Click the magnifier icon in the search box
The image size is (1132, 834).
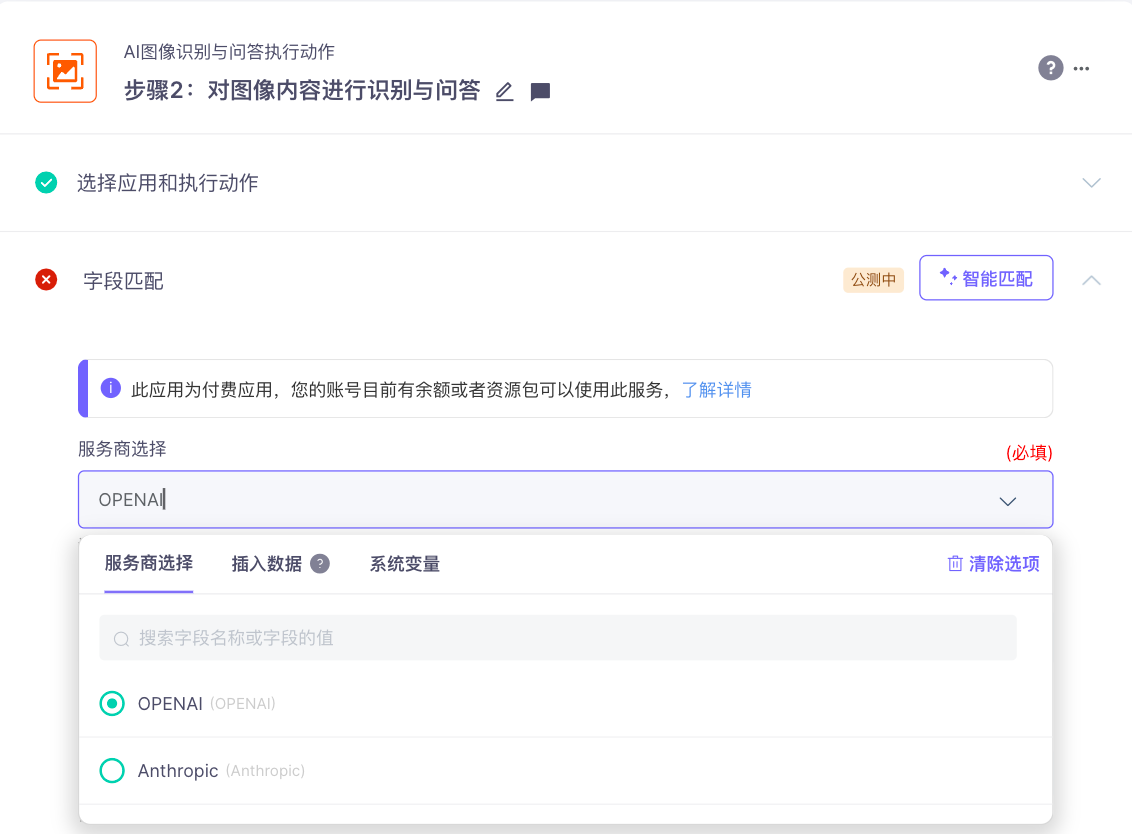[121, 639]
